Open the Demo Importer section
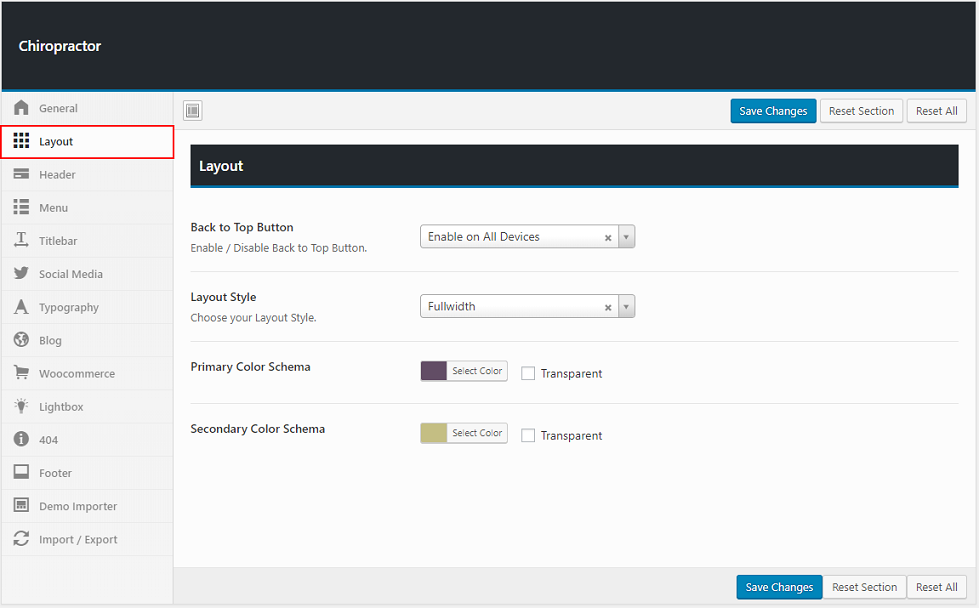Image resolution: width=979 pixels, height=608 pixels. [x=78, y=506]
